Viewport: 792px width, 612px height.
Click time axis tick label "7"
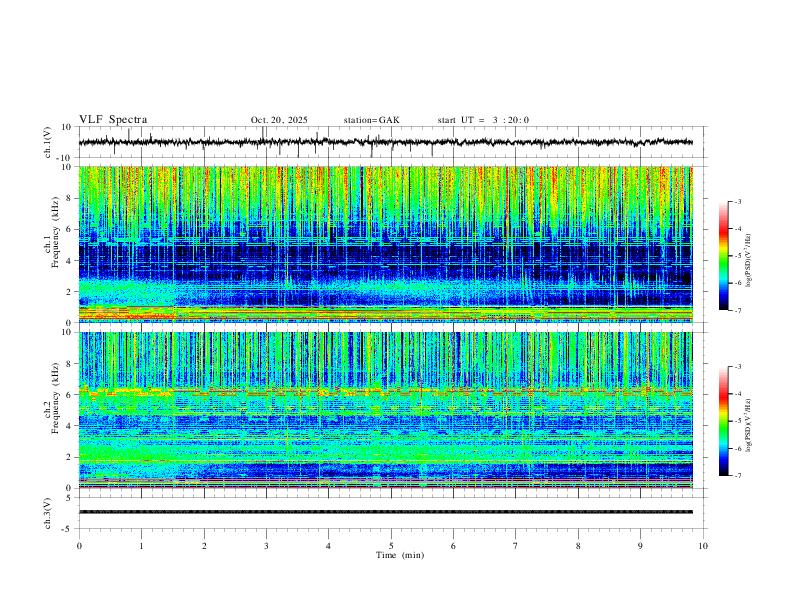point(516,546)
